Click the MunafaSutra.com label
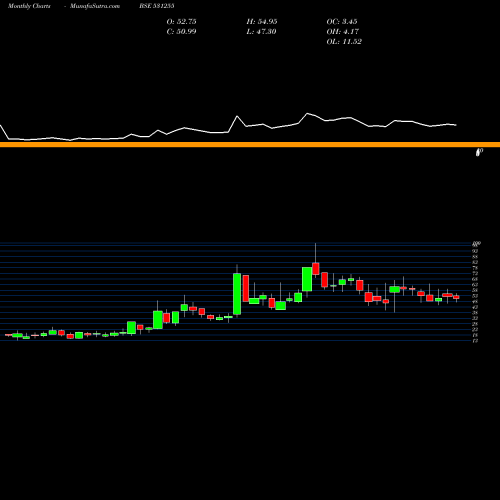Screen dimensions: 500x500 tap(95, 6)
